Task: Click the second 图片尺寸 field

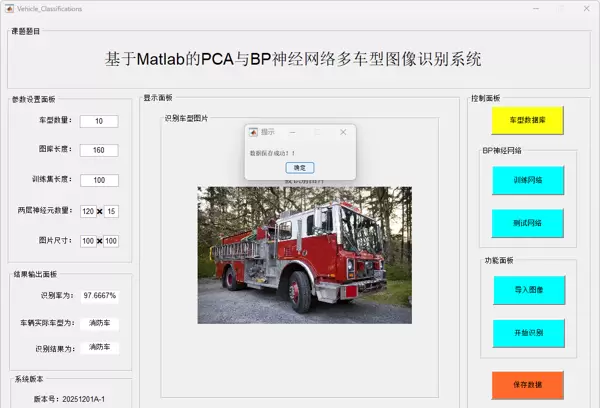Action: (x=111, y=241)
